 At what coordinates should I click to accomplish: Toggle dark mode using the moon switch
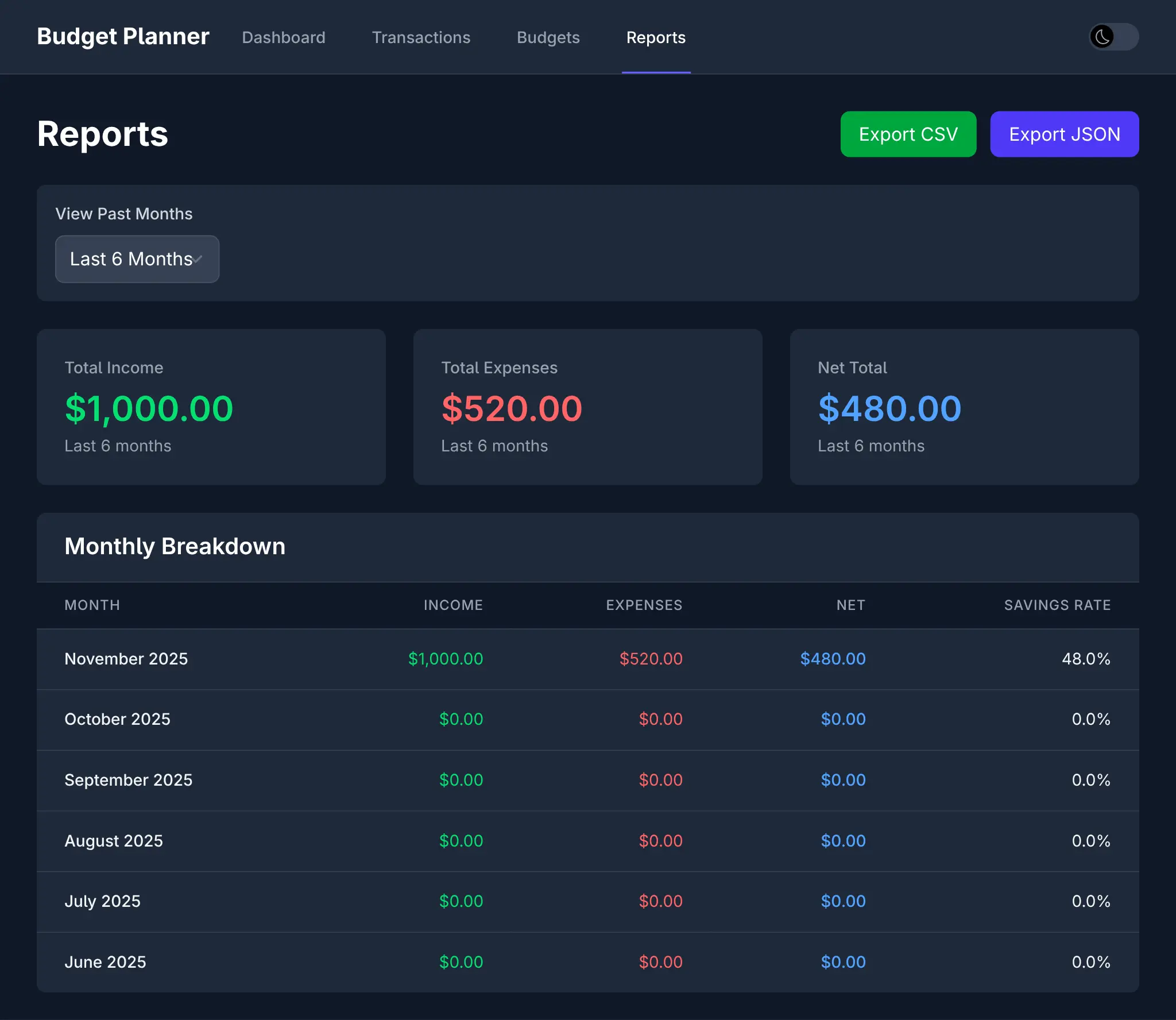pyautogui.click(x=1112, y=37)
